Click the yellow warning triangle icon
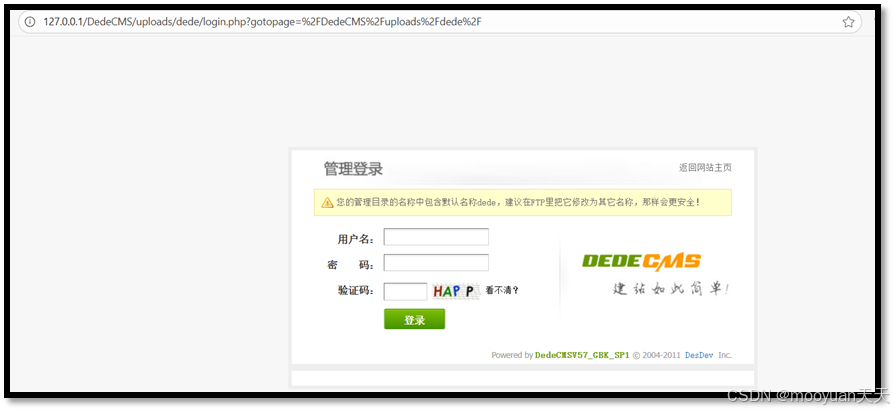The width and height of the screenshot is (894, 411). click(x=327, y=202)
